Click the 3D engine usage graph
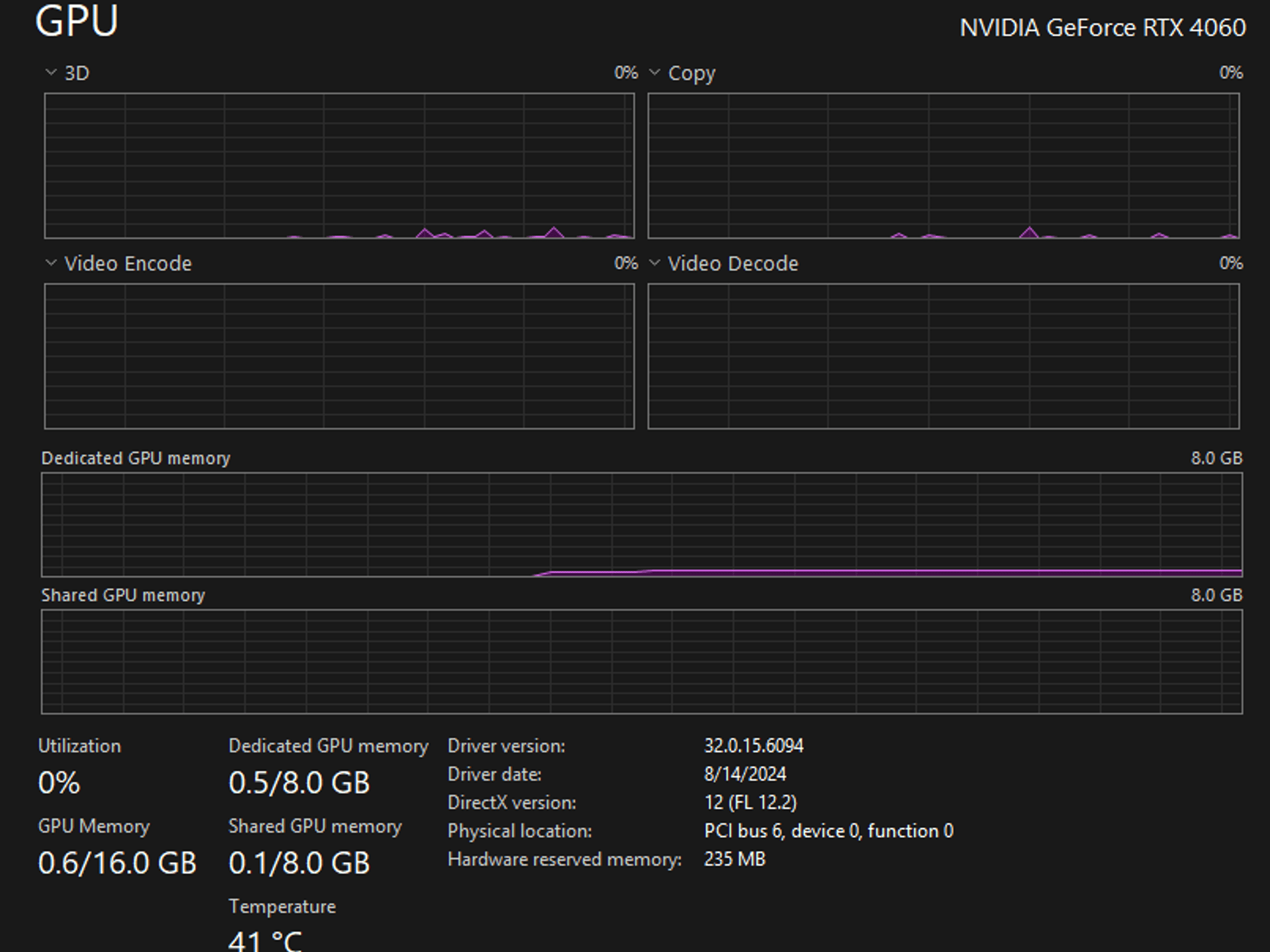The height and width of the screenshot is (952, 1270). 339,165
